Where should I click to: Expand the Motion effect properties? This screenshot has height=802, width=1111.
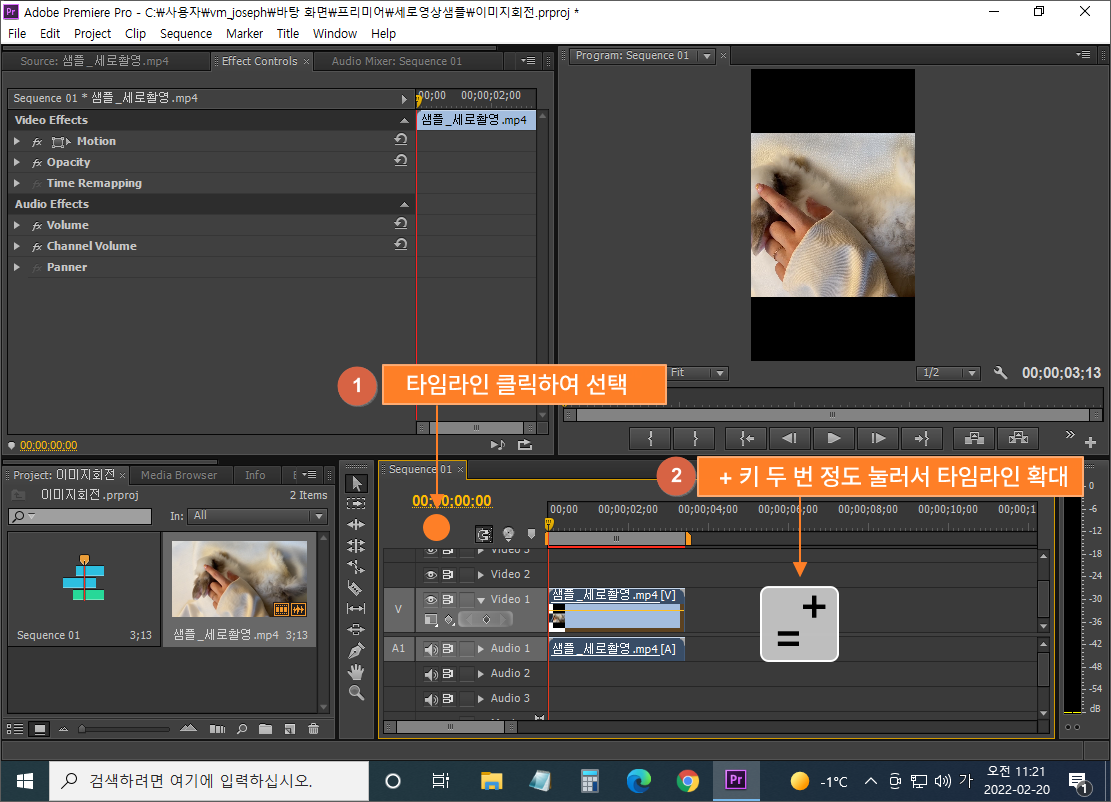click(17, 141)
